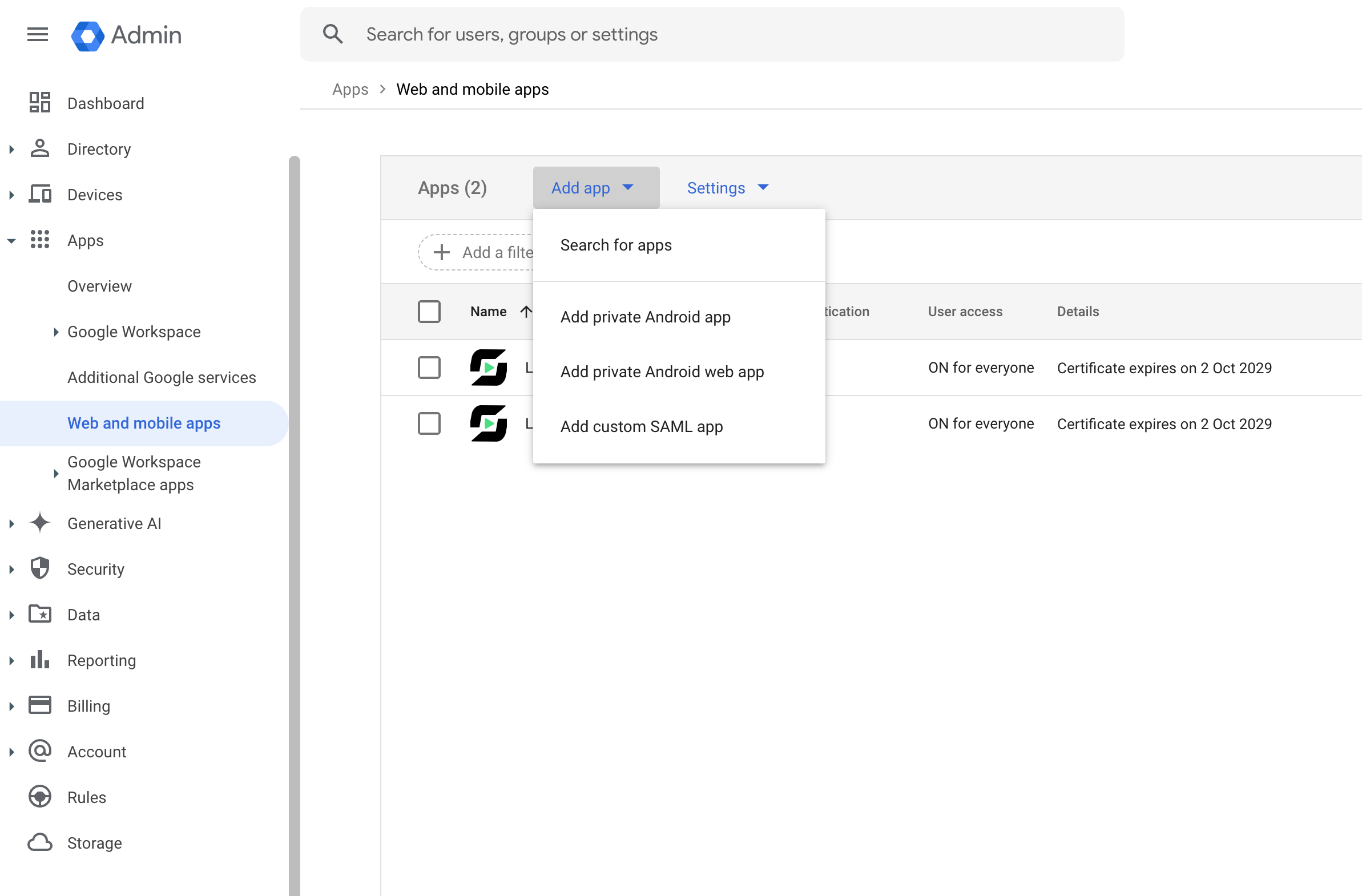The image size is (1362, 896).
Task: Click the Rules icon in sidebar
Action: pos(40,797)
